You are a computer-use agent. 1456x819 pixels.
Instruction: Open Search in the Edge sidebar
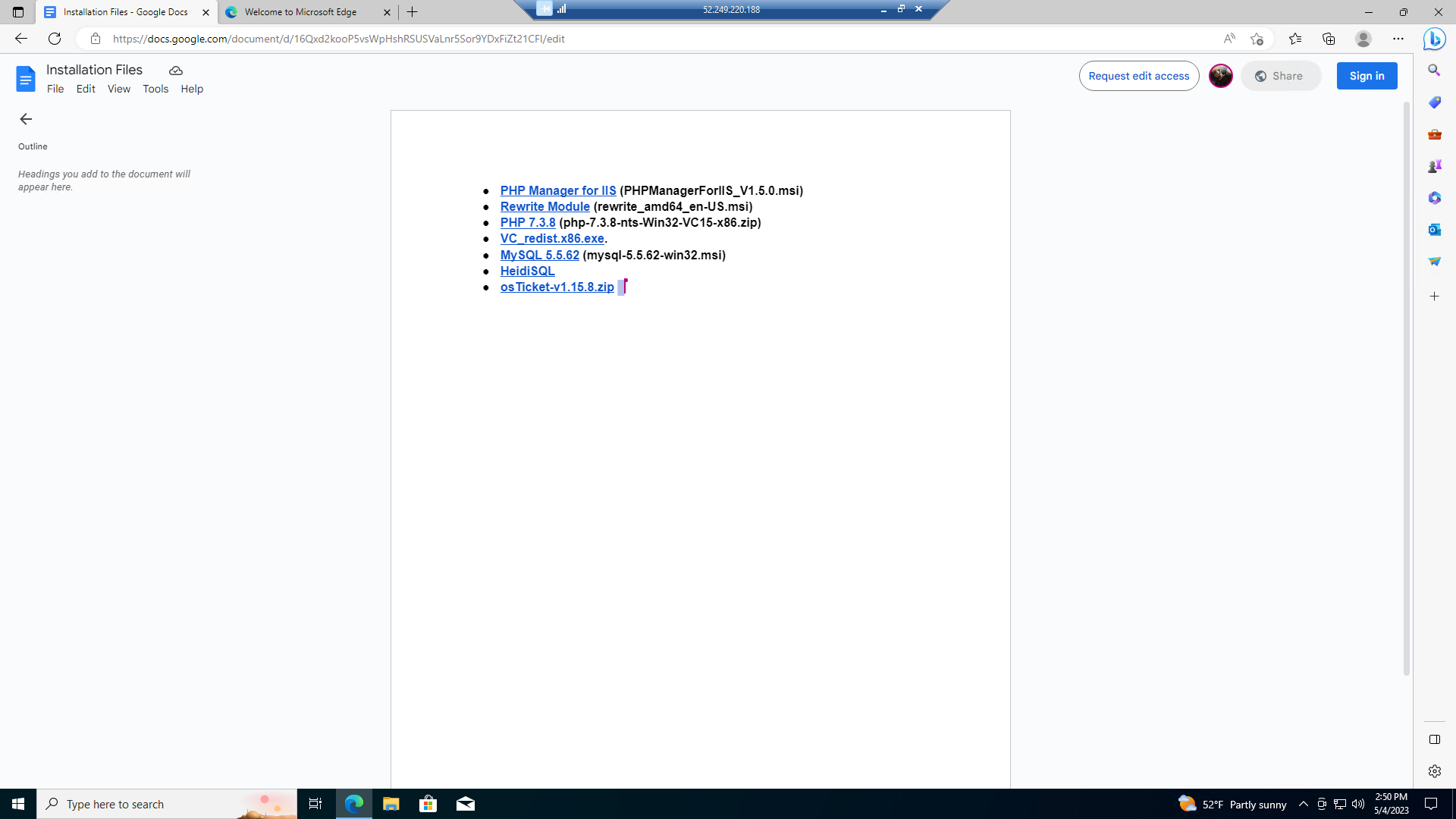(1435, 70)
